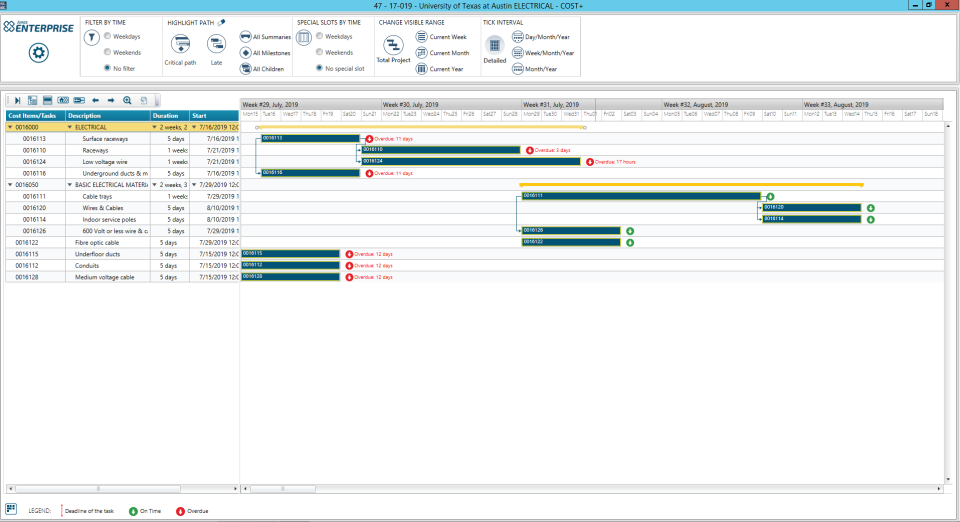Click the 0016111 Cable trays Gantt bar

pyautogui.click(x=641, y=196)
